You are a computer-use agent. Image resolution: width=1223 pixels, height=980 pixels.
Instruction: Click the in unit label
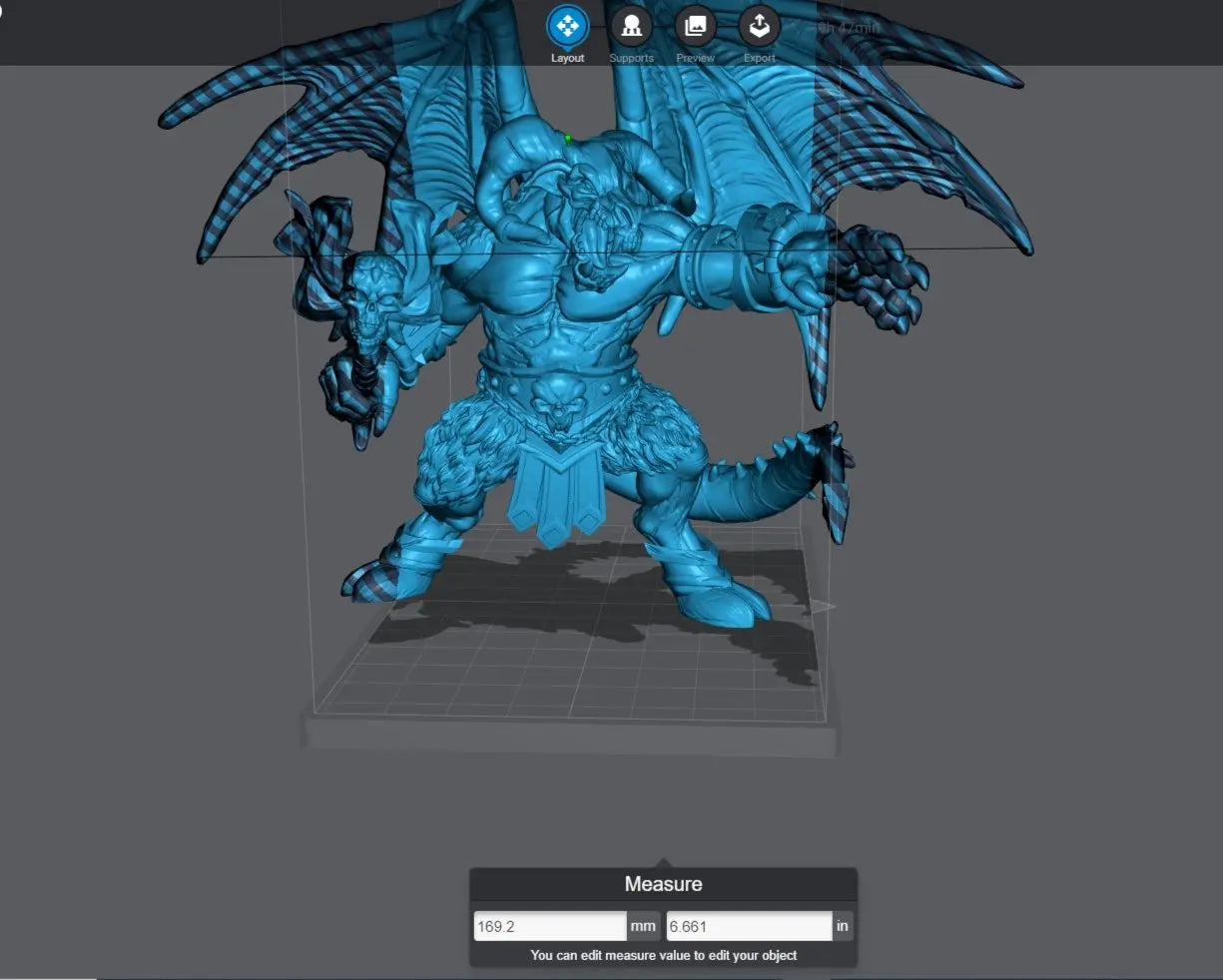point(842,926)
